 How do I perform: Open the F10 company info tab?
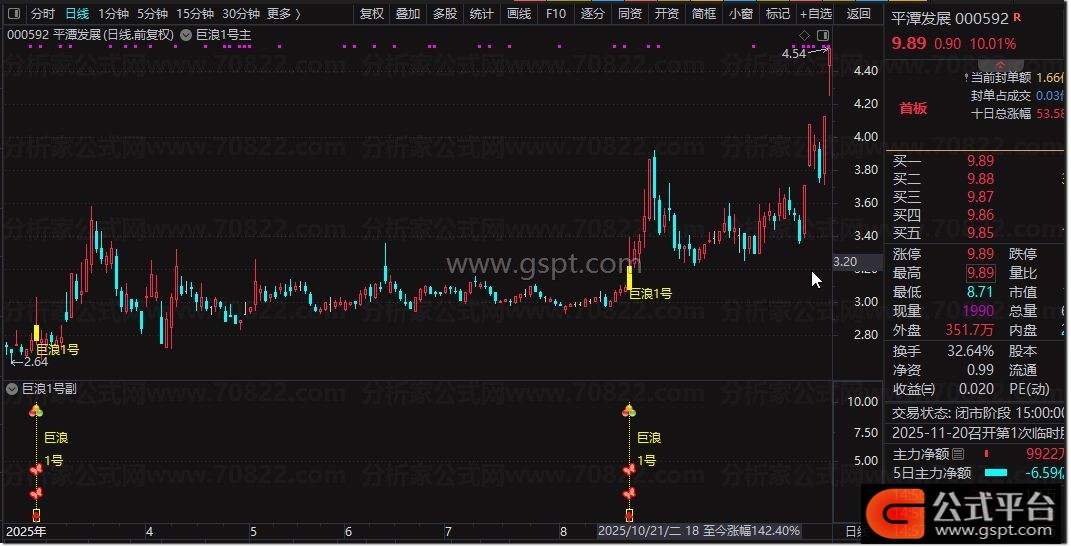pyautogui.click(x=556, y=14)
